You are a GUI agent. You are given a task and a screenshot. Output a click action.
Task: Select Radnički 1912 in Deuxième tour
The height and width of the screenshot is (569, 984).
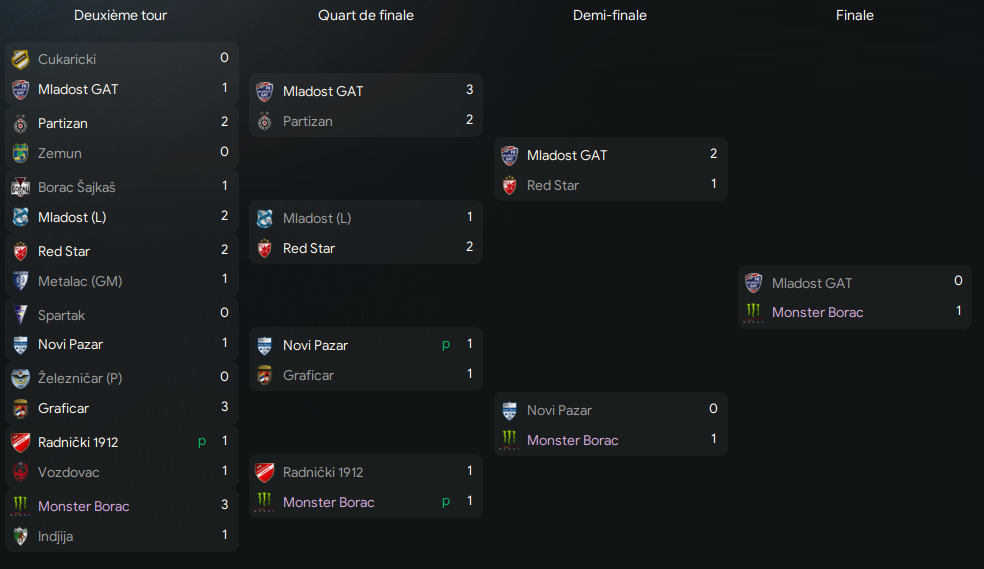78,442
